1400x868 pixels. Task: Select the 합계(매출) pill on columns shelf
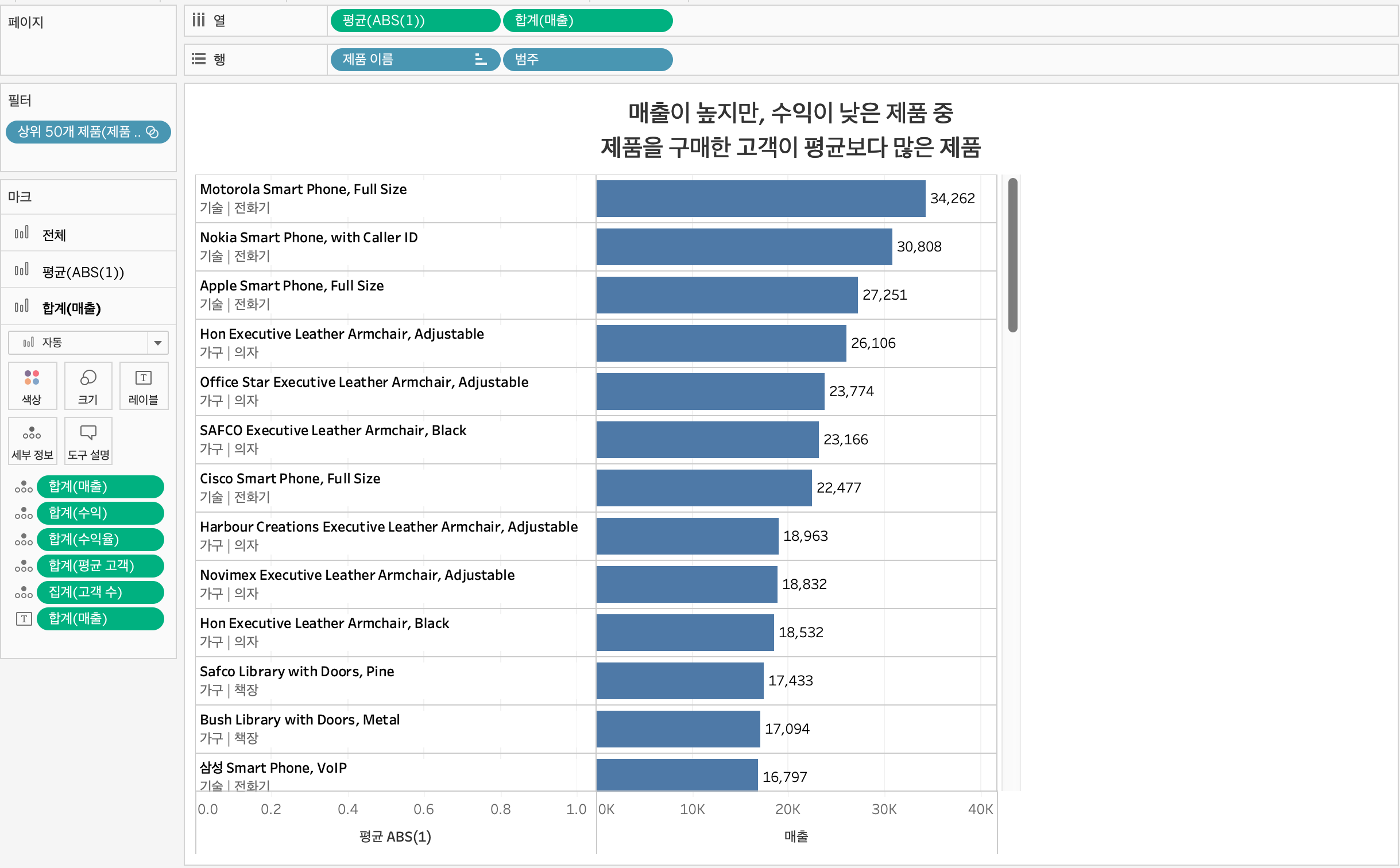pos(587,21)
